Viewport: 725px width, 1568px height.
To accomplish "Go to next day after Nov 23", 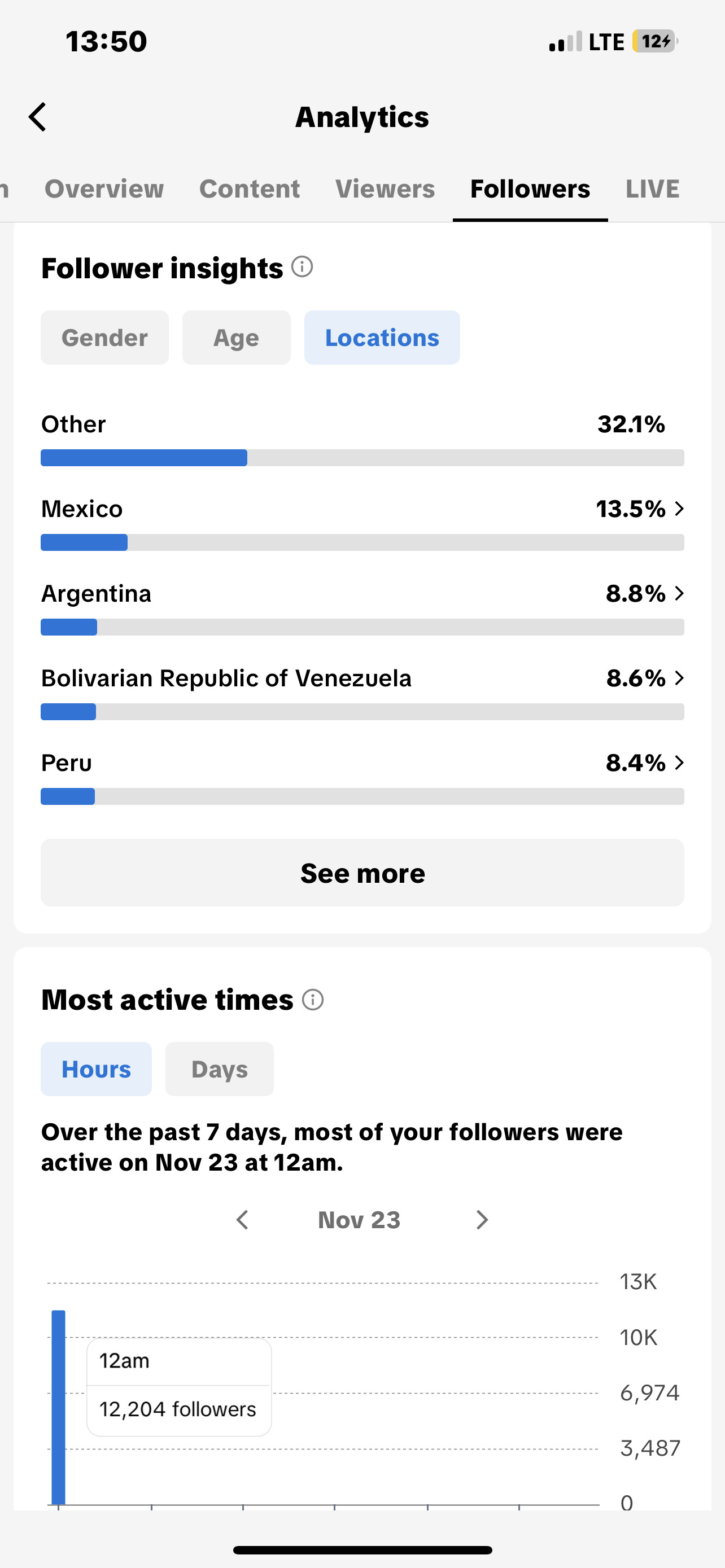I will coord(482,1220).
